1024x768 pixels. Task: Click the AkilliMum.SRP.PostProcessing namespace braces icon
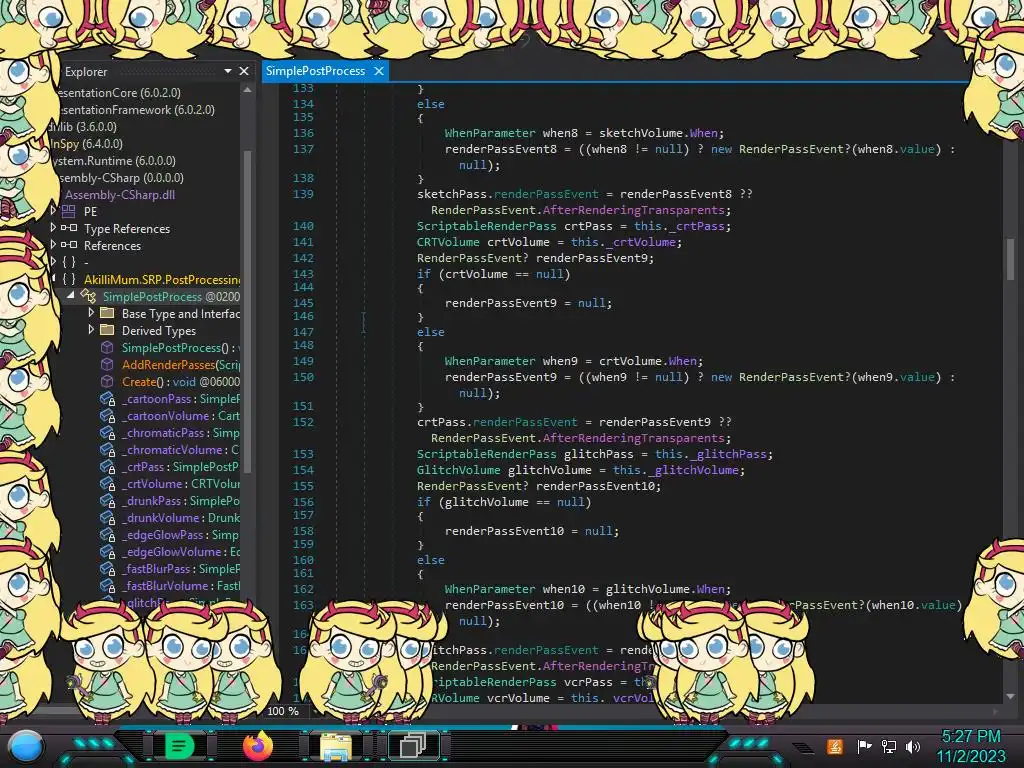(69, 279)
